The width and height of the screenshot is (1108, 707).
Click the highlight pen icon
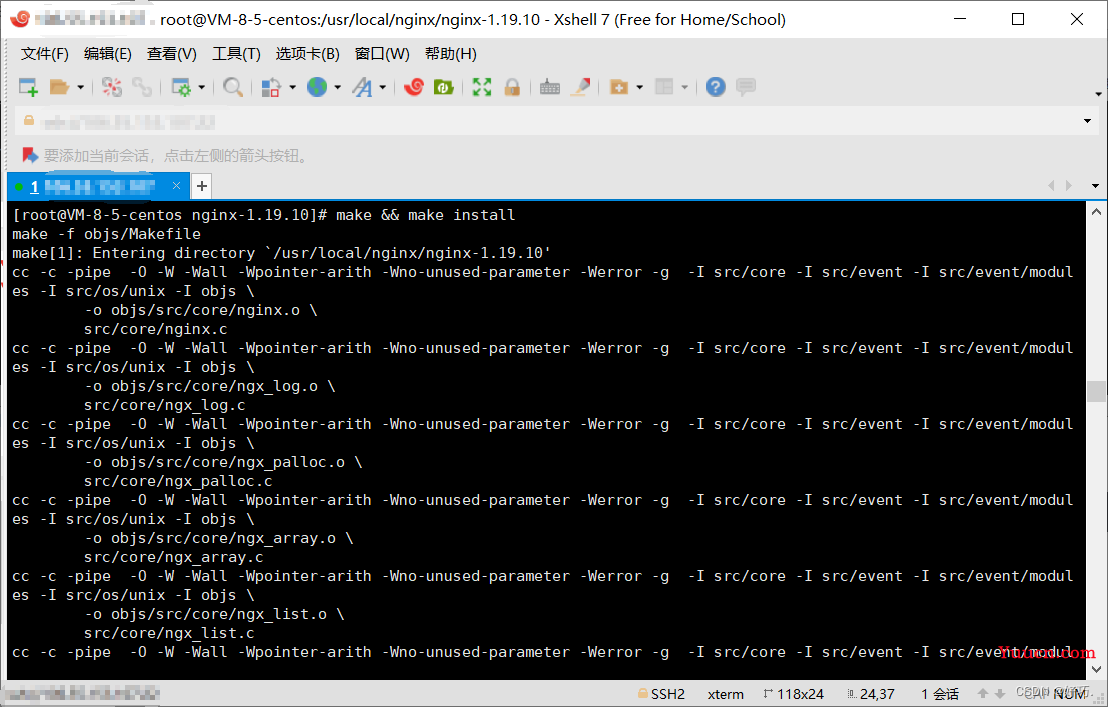pyautogui.click(x=580, y=88)
